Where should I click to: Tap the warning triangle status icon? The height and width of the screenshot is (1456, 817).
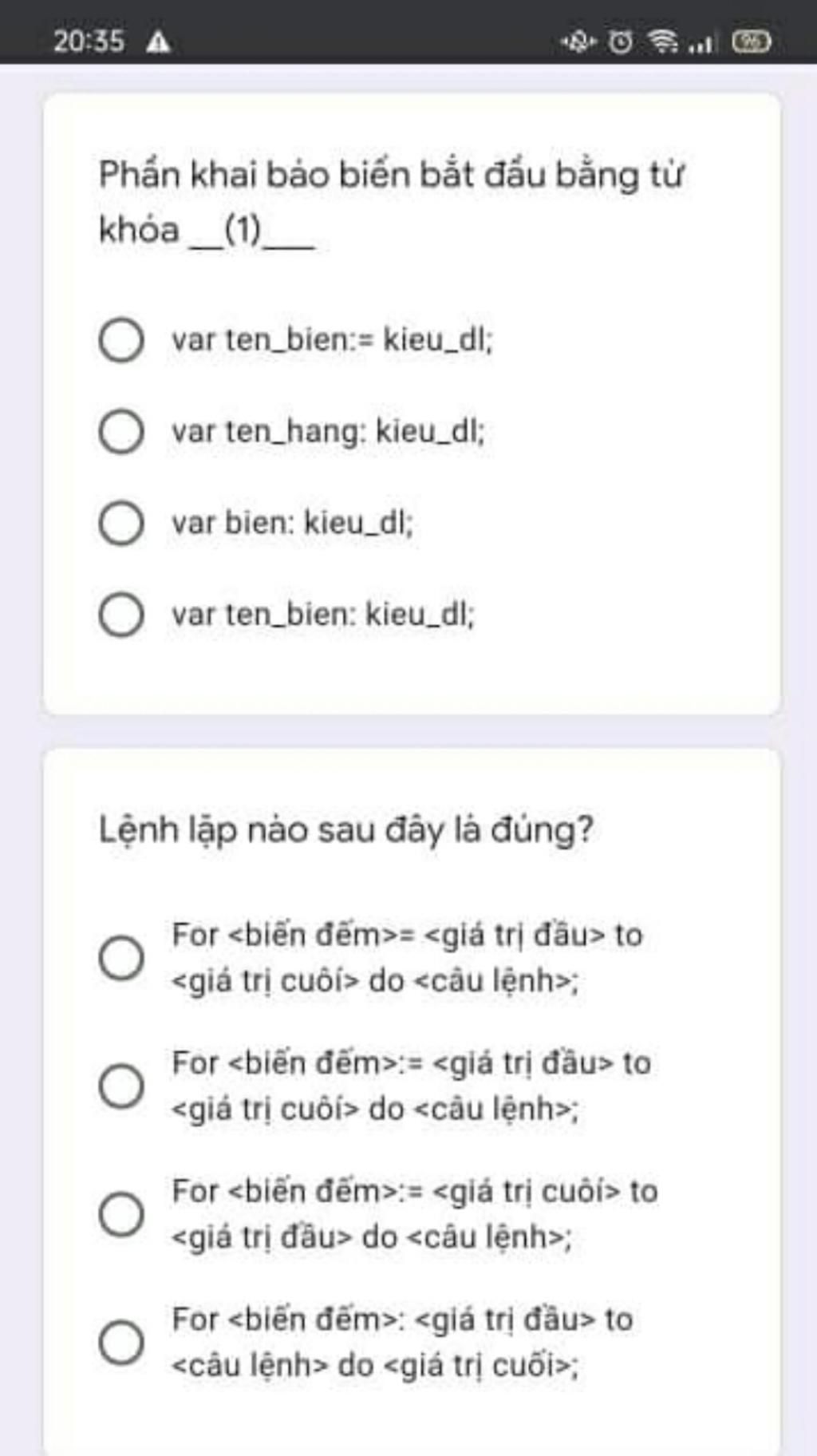pyautogui.click(x=159, y=41)
